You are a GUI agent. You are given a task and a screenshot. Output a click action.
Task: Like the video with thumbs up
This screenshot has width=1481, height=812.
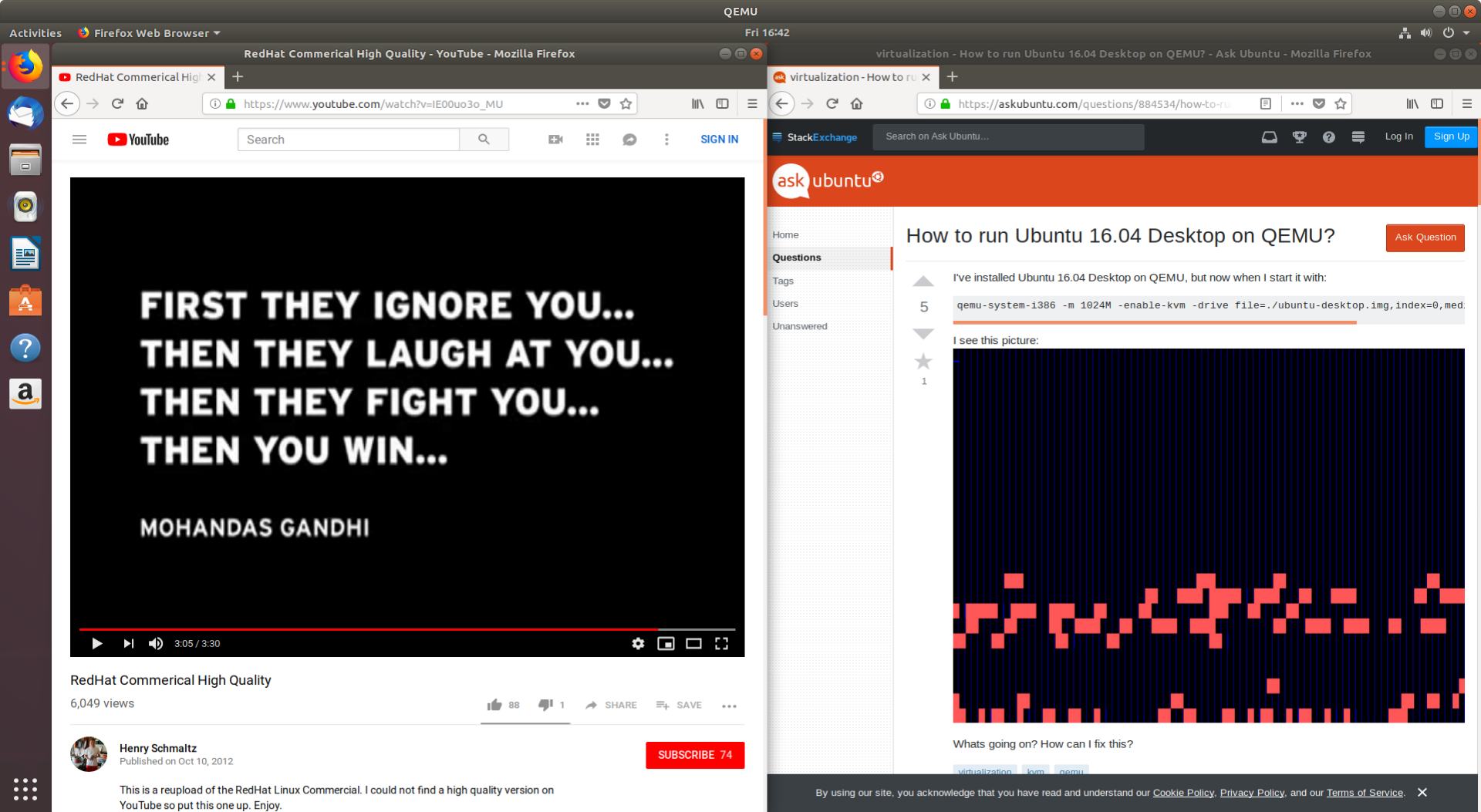504,705
